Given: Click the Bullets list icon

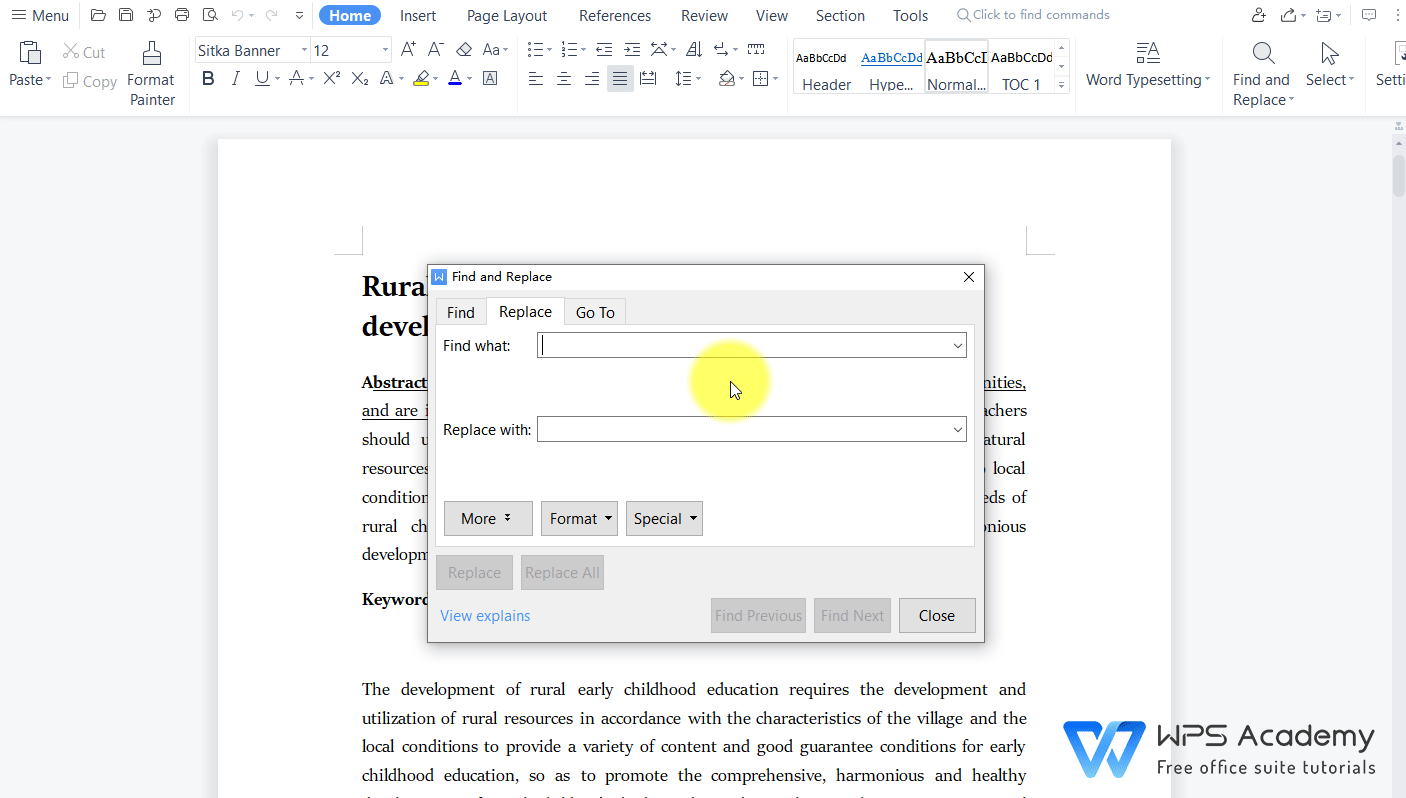Looking at the screenshot, I should (534, 48).
